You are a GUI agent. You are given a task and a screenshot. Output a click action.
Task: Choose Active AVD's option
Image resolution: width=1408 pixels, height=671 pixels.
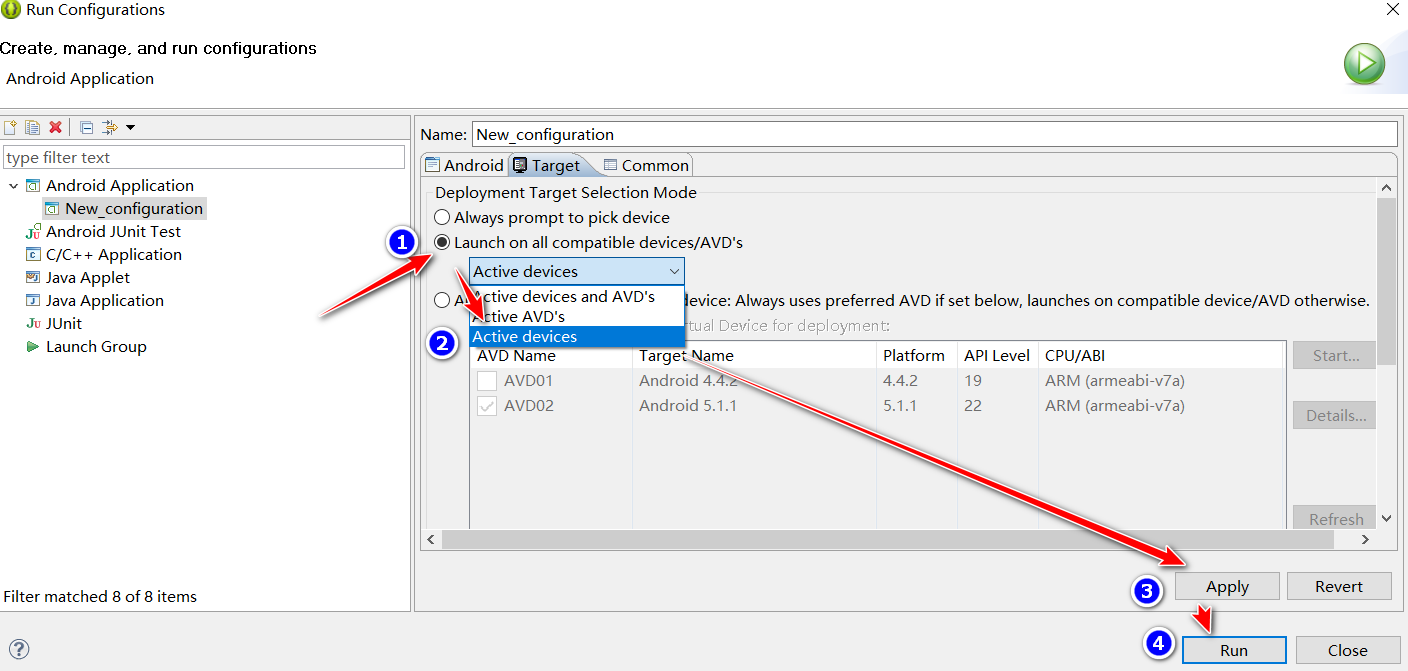pyautogui.click(x=577, y=317)
